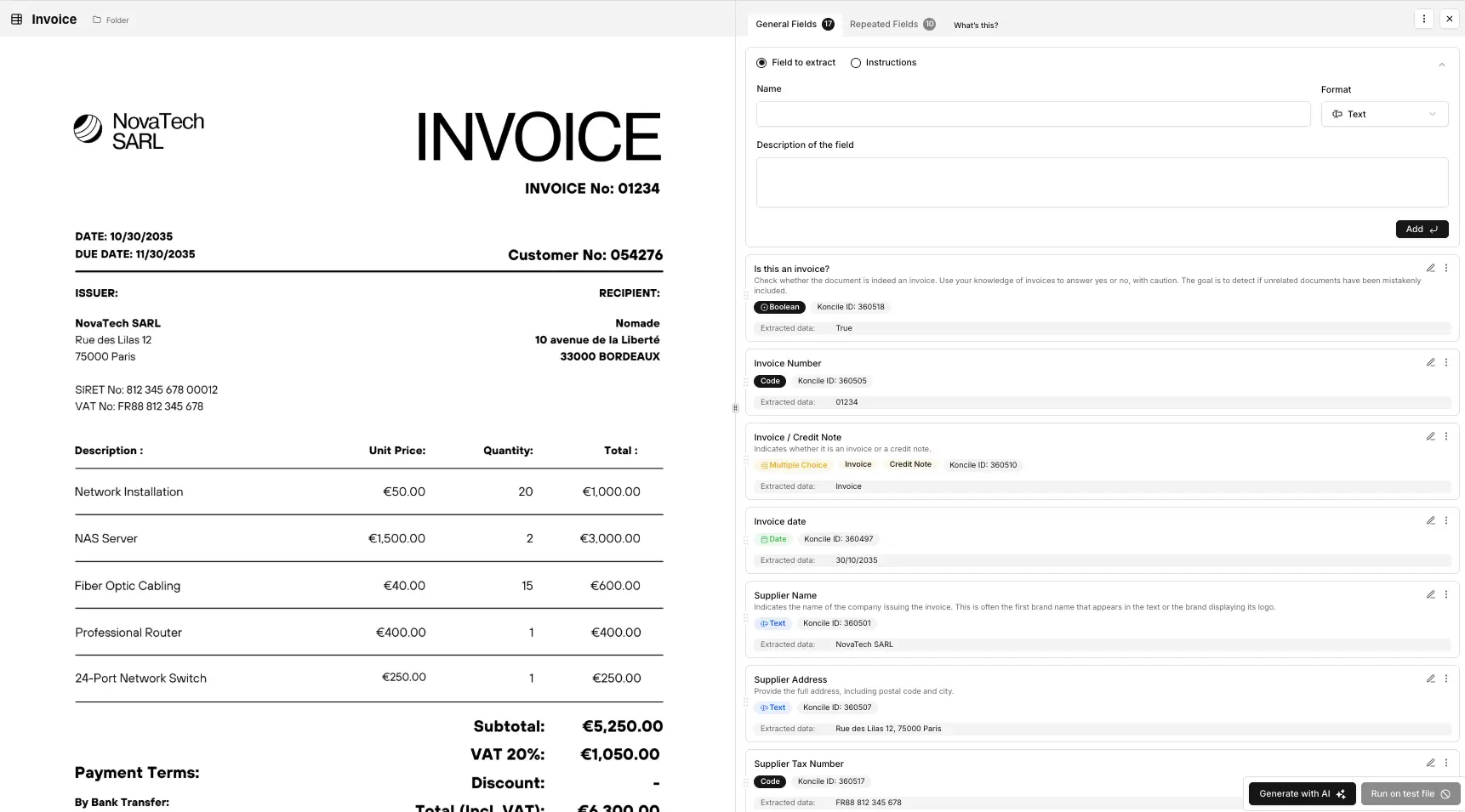Image resolution: width=1465 pixels, height=812 pixels.
Task: Edit the Invoice / Credit Note field
Action: (1431, 436)
